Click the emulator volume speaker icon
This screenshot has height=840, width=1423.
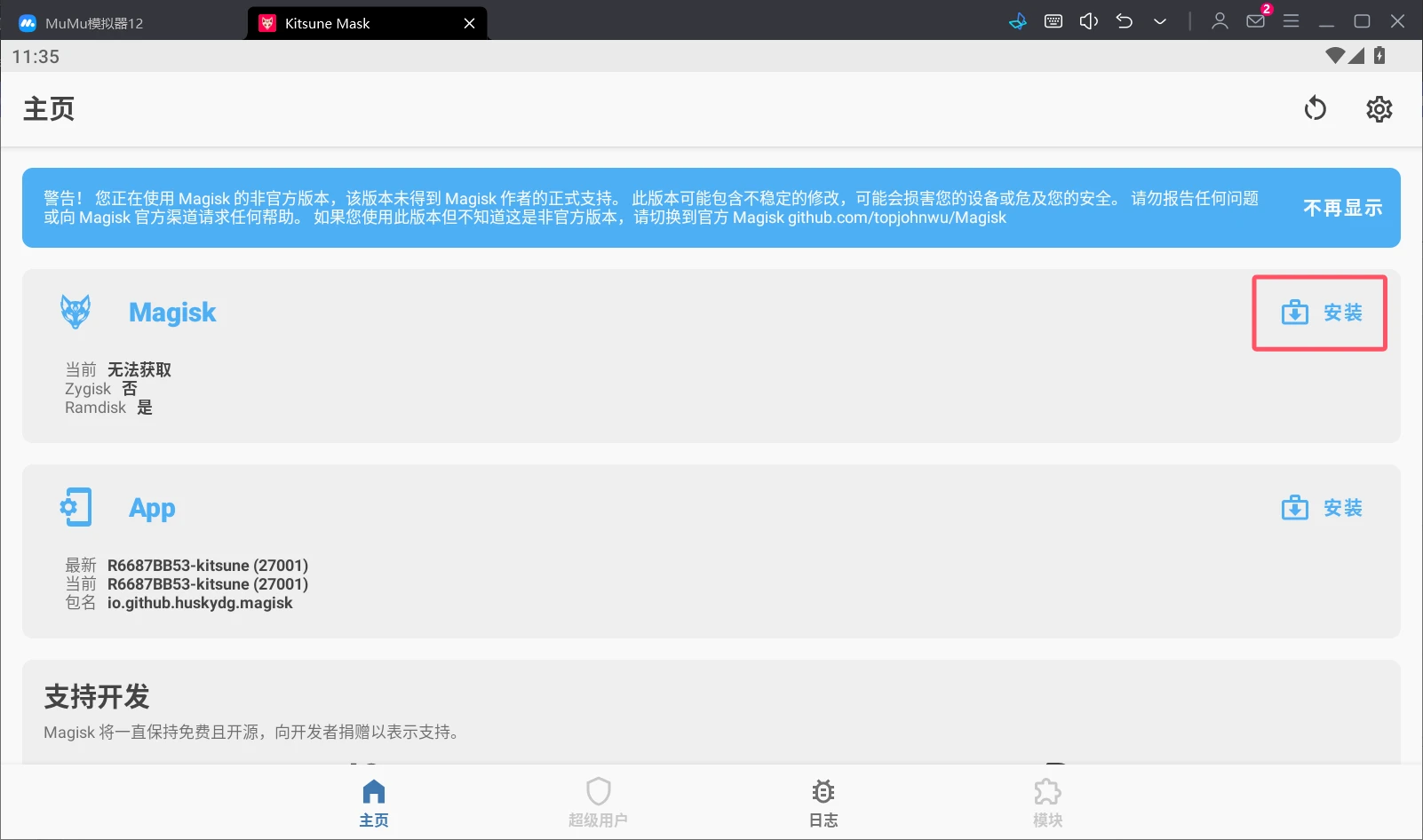1088,21
